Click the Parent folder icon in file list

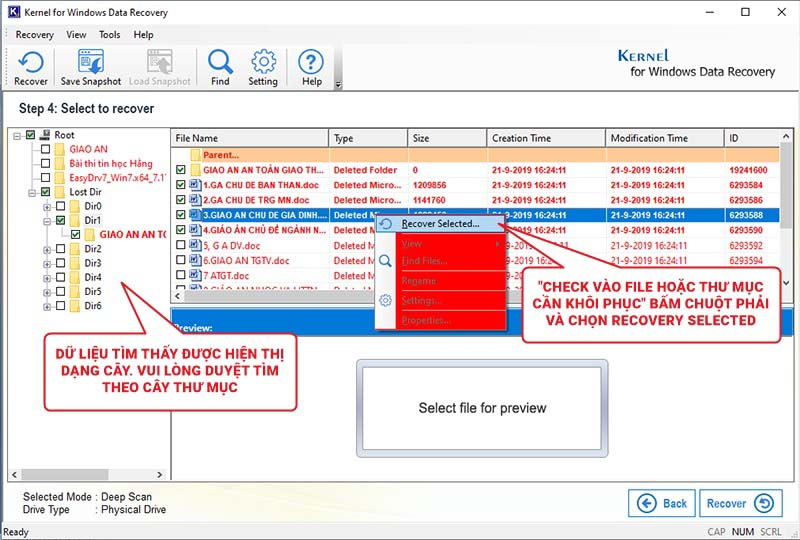(195, 155)
